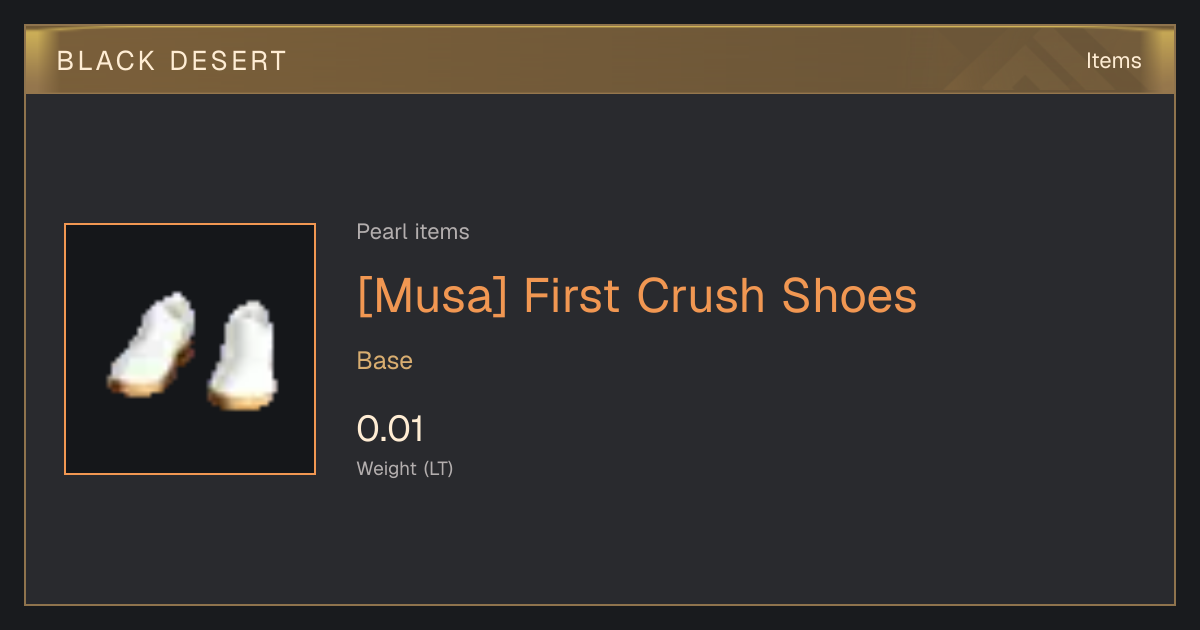This screenshot has width=1200, height=630.
Task: Click the word First in the item name
Action: 573,296
